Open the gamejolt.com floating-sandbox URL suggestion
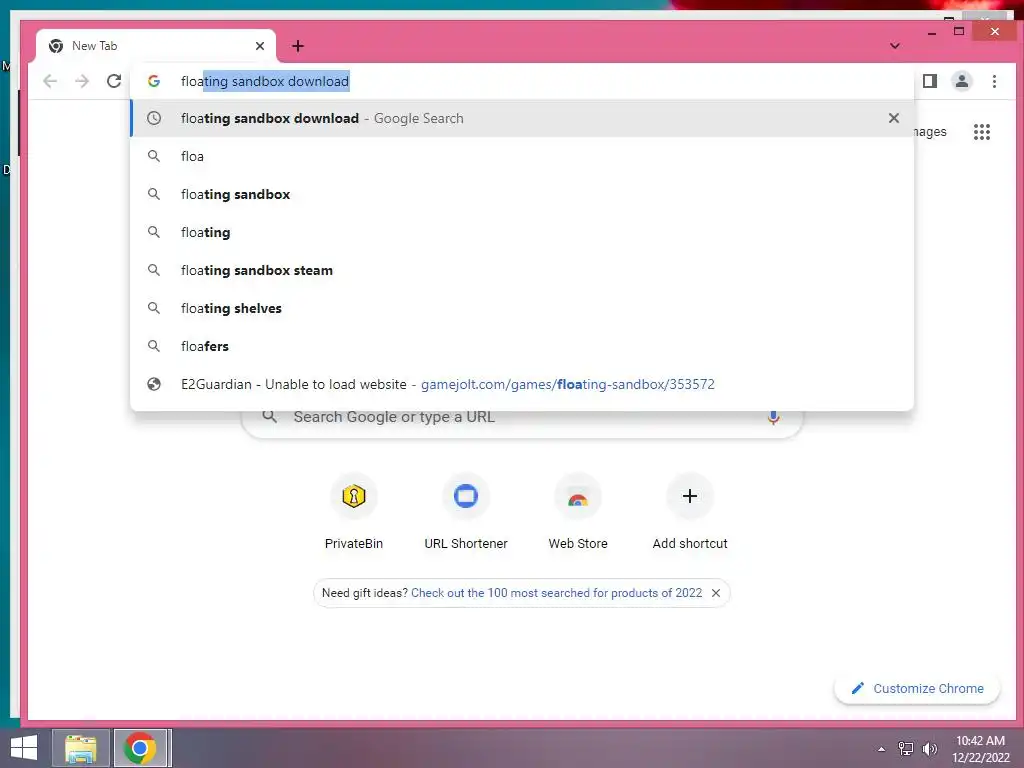The width and height of the screenshot is (1024, 768). 522,384
